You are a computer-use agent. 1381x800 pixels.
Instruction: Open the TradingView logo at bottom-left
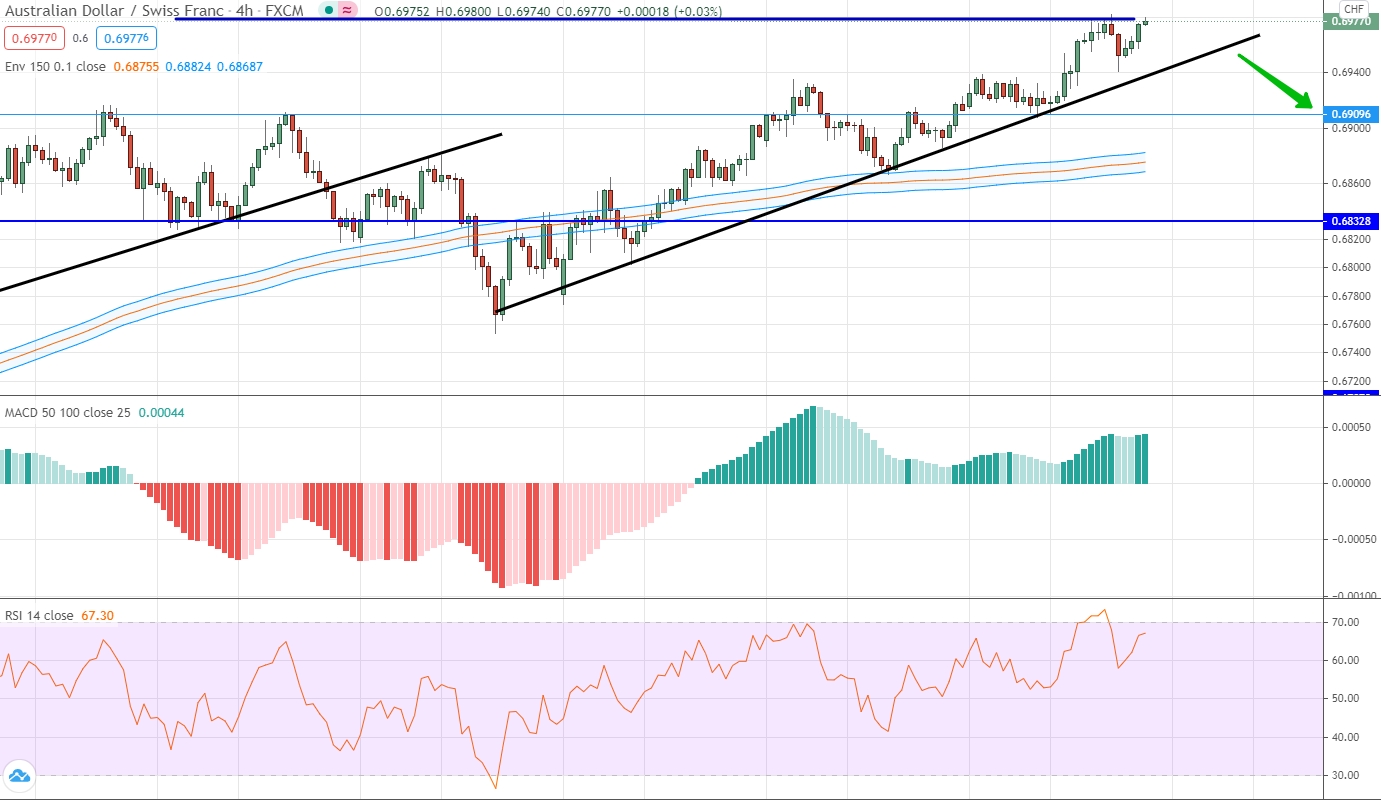18,775
